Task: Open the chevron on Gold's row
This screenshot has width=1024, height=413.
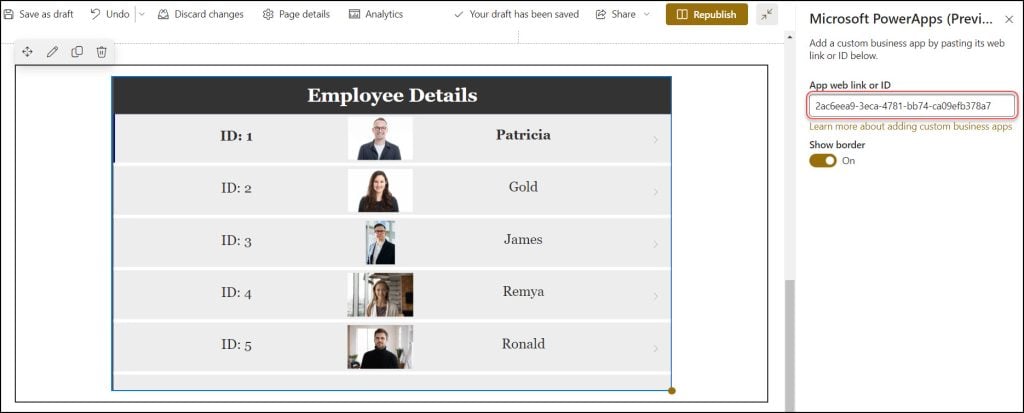Action: (x=655, y=192)
